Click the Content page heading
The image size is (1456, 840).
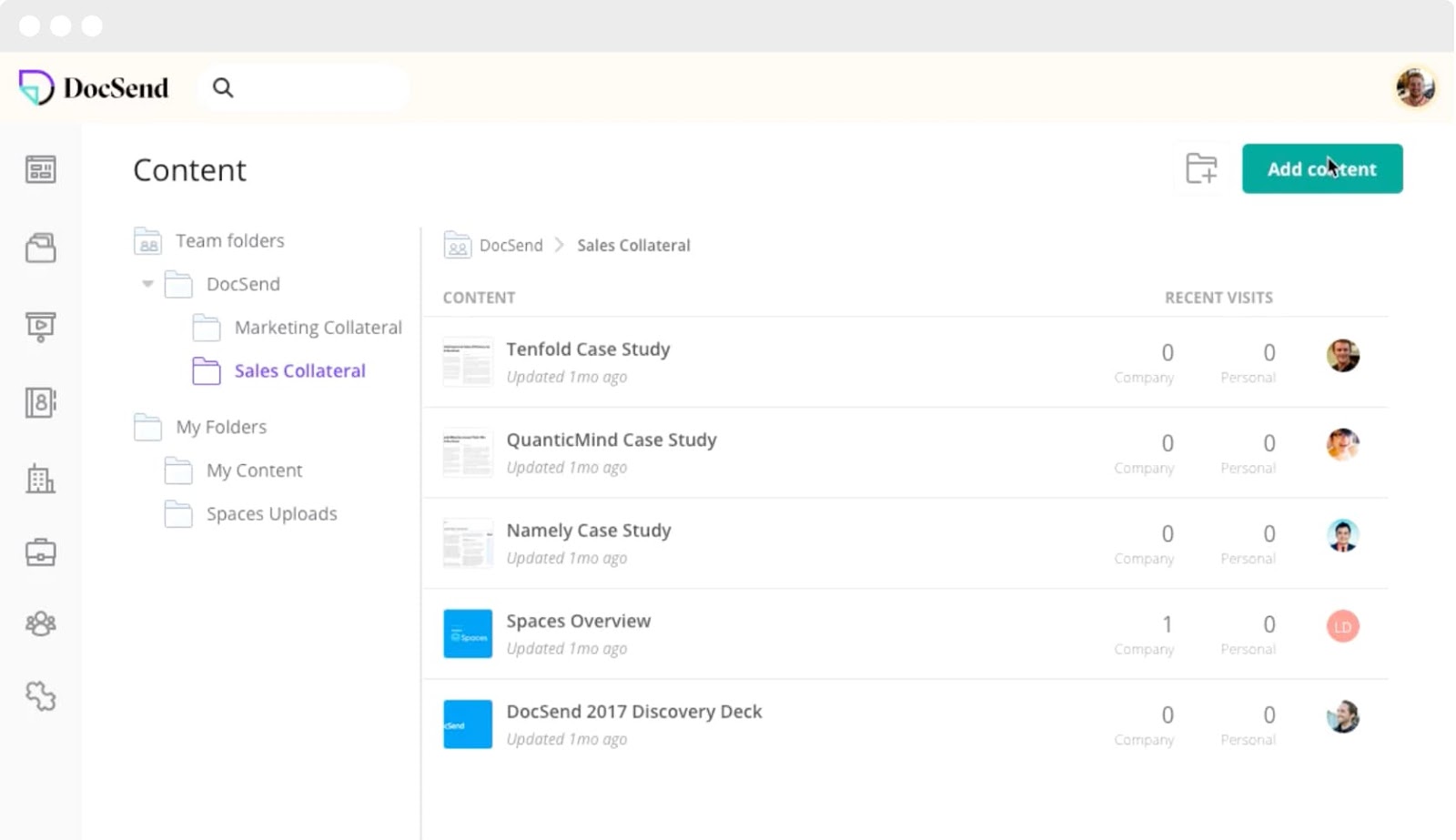pyautogui.click(x=189, y=170)
